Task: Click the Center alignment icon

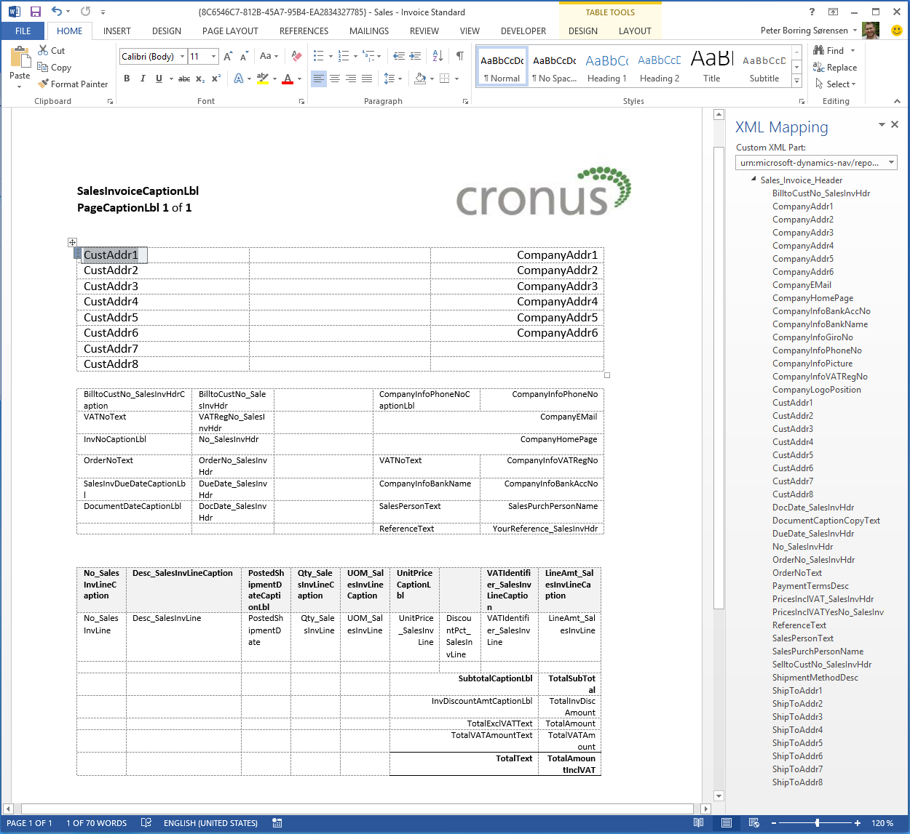Action: tap(335, 78)
